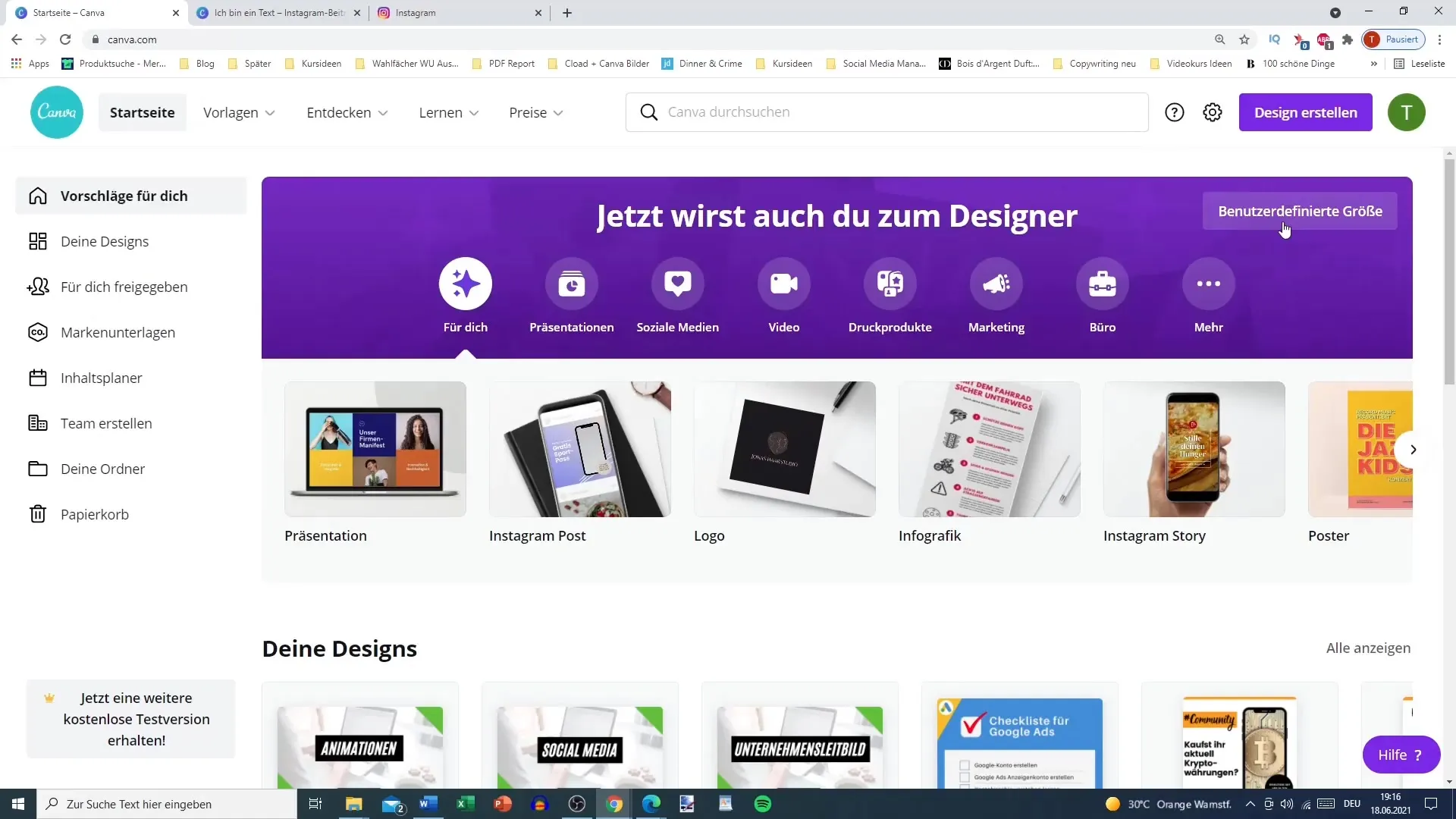Viewport: 1456px width, 819px height.
Task: Open the green T profile avatar
Action: [1407, 112]
